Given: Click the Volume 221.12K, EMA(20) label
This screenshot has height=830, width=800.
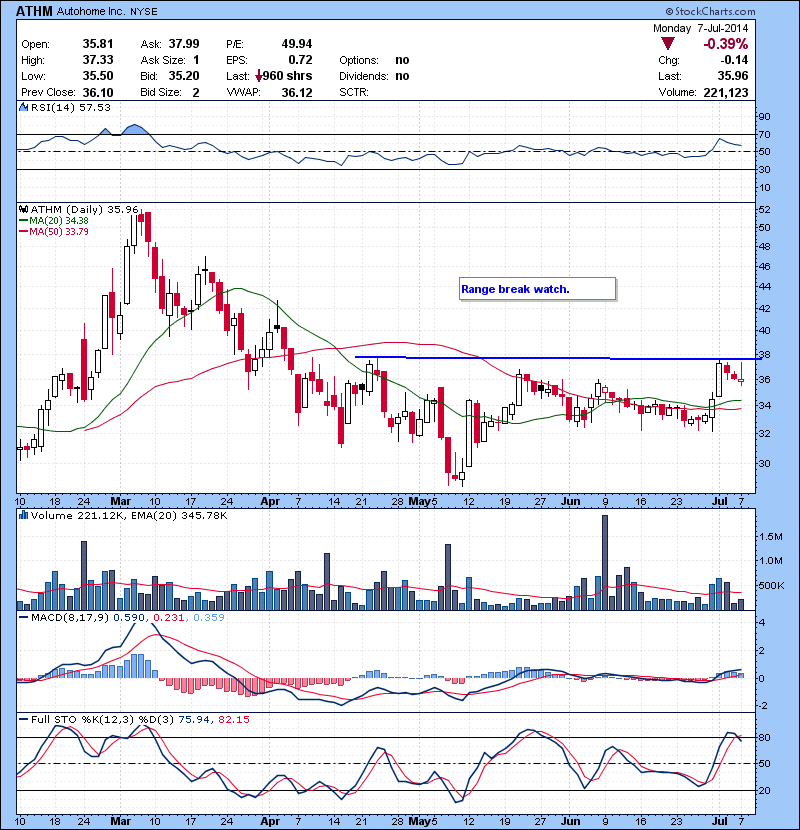Looking at the screenshot, I should [129, 515].
